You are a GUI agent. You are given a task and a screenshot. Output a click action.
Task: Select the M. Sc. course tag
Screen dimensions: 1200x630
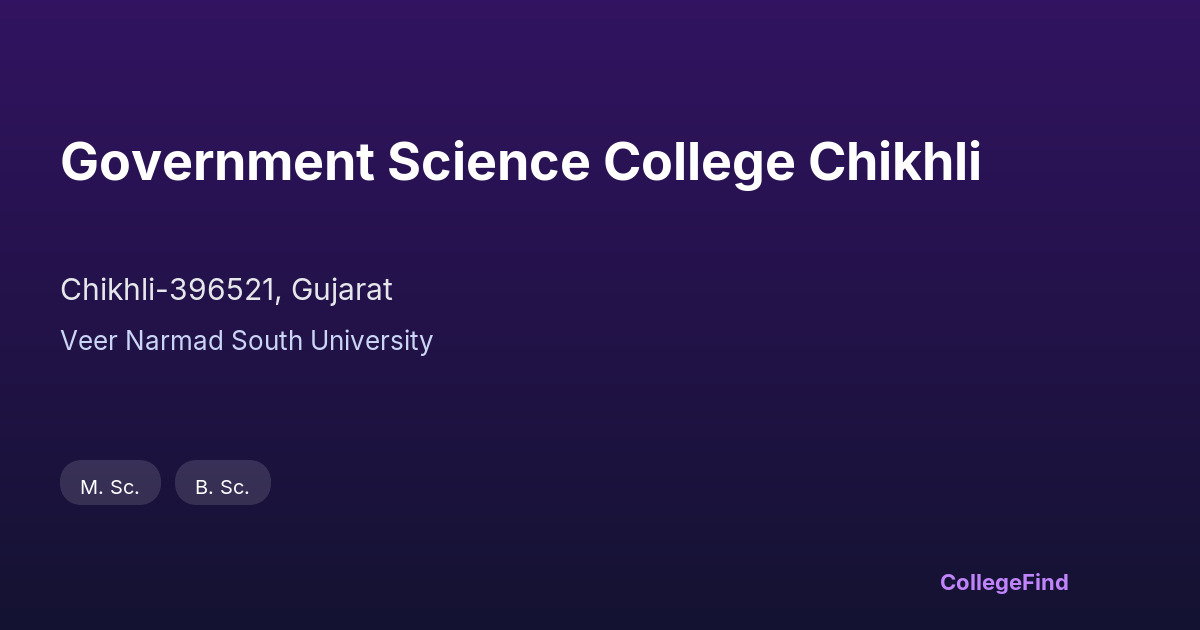(110, 484)
